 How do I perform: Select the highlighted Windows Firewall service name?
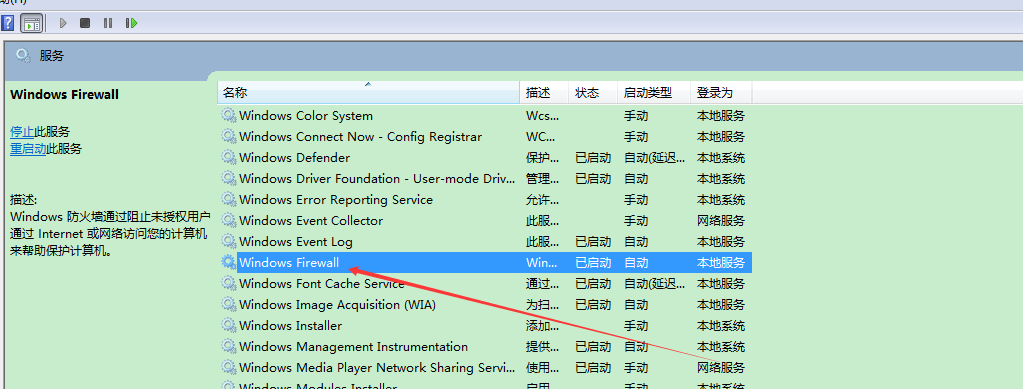tap(289, 262)
